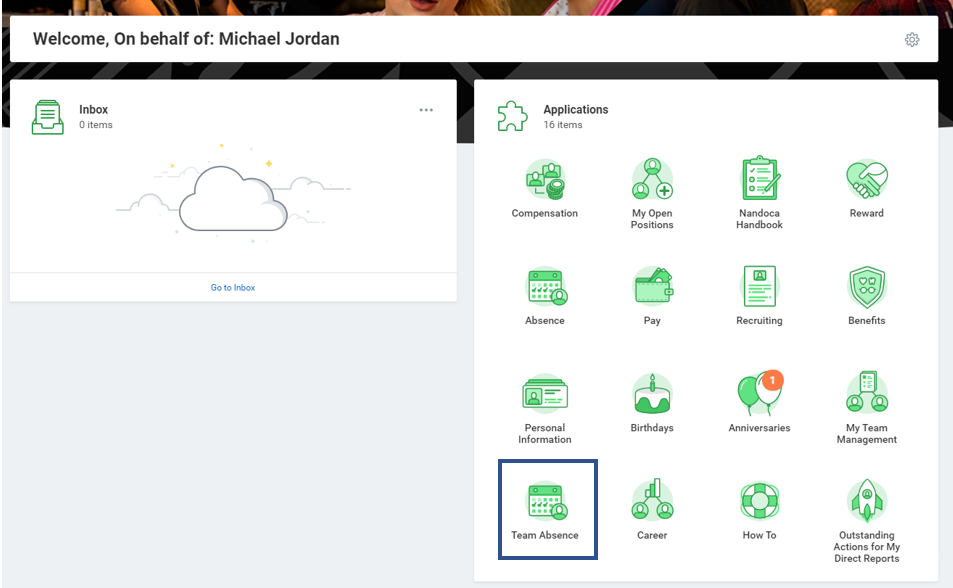Open the How To lifebuoy icon
This screenshot has width=953, height=588.
pyautogui.click(x=759, y=501)
